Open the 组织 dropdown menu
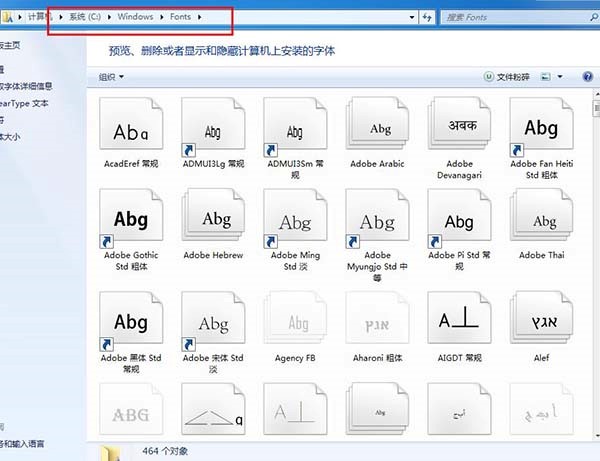 (110, 76)
